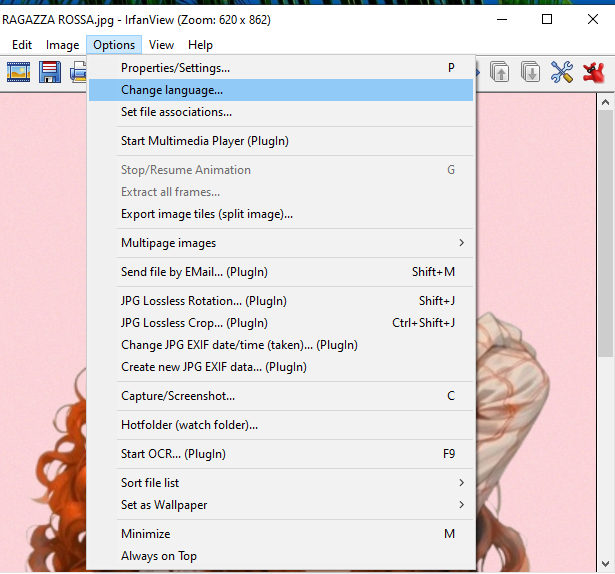
Task: Click the vertical scrollbar up arrow
Action: pos(605,102)
